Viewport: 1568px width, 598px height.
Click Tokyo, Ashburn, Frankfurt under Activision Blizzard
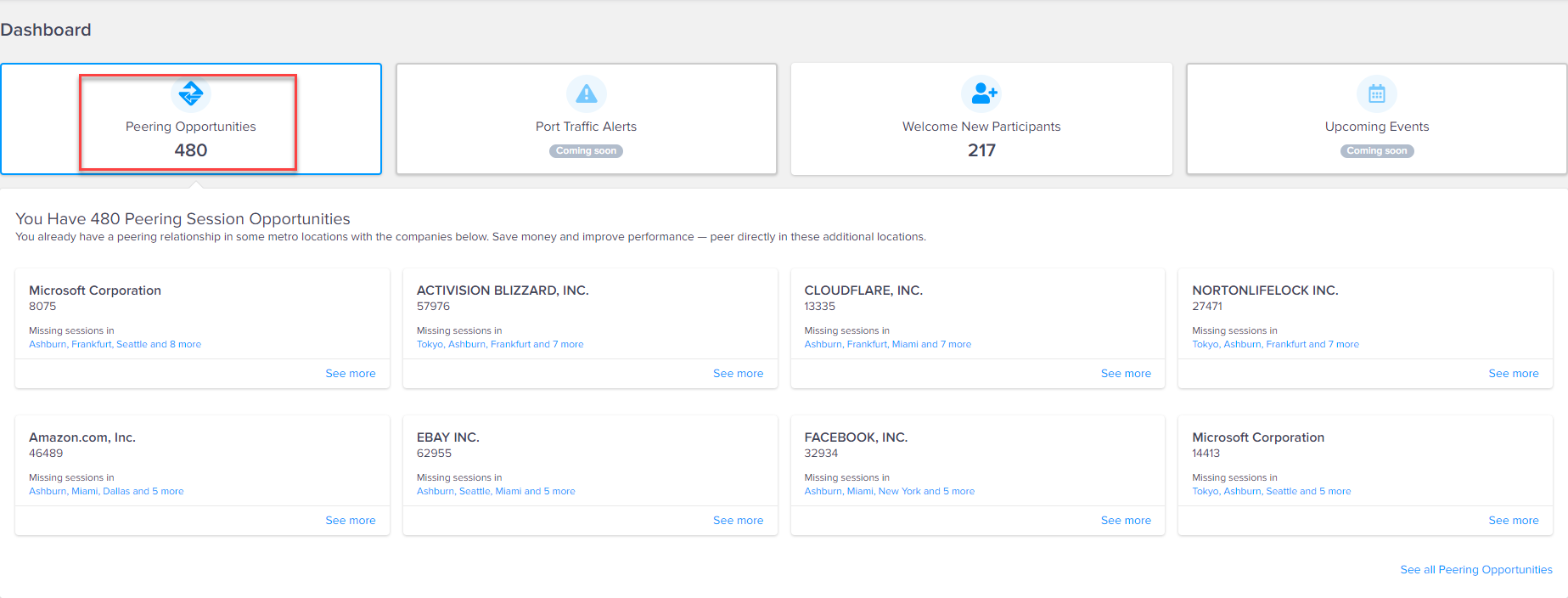pyautogui.click(x=500, y=345)
